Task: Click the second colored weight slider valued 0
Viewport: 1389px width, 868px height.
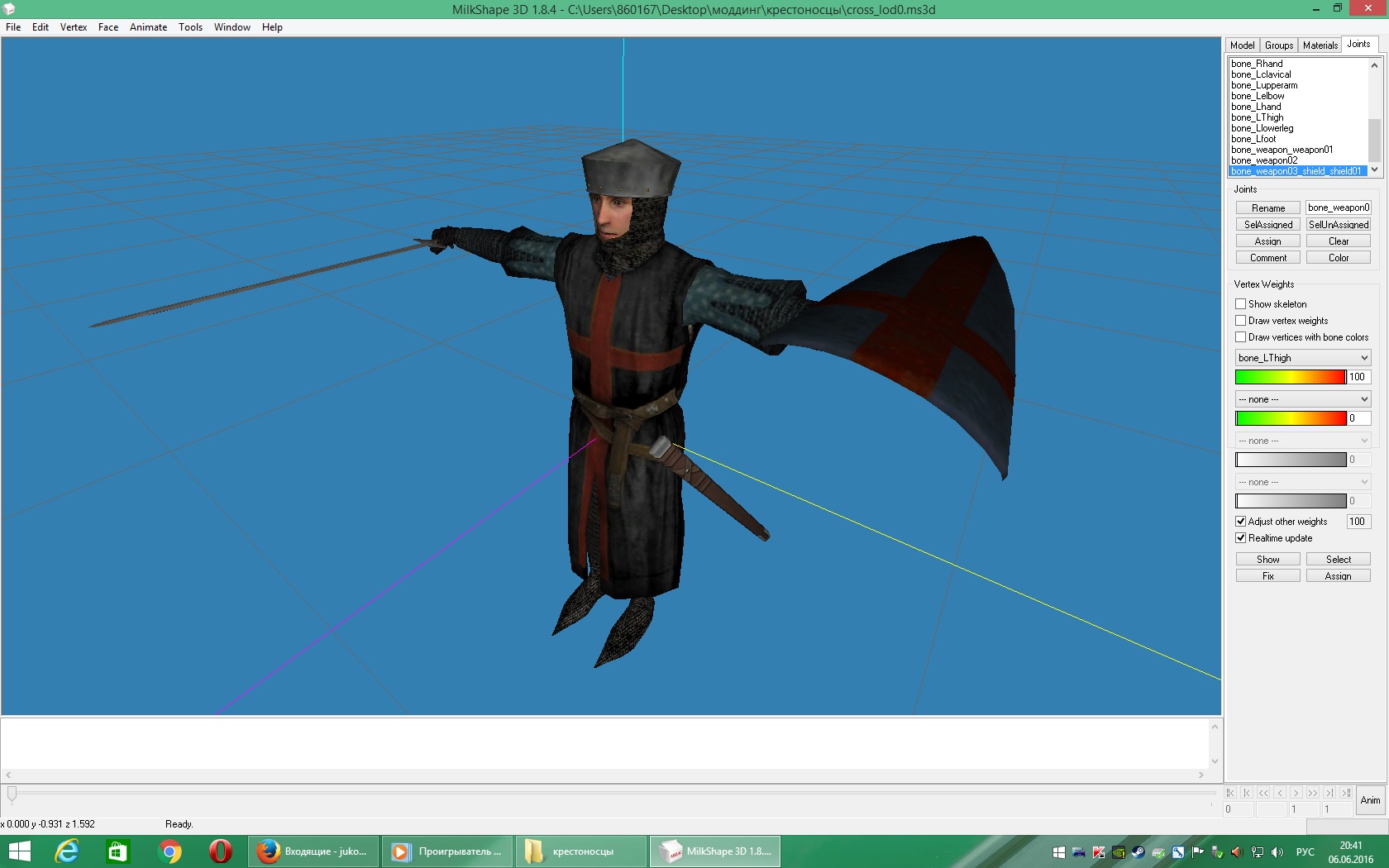Action: click(x=1291, y=418)
